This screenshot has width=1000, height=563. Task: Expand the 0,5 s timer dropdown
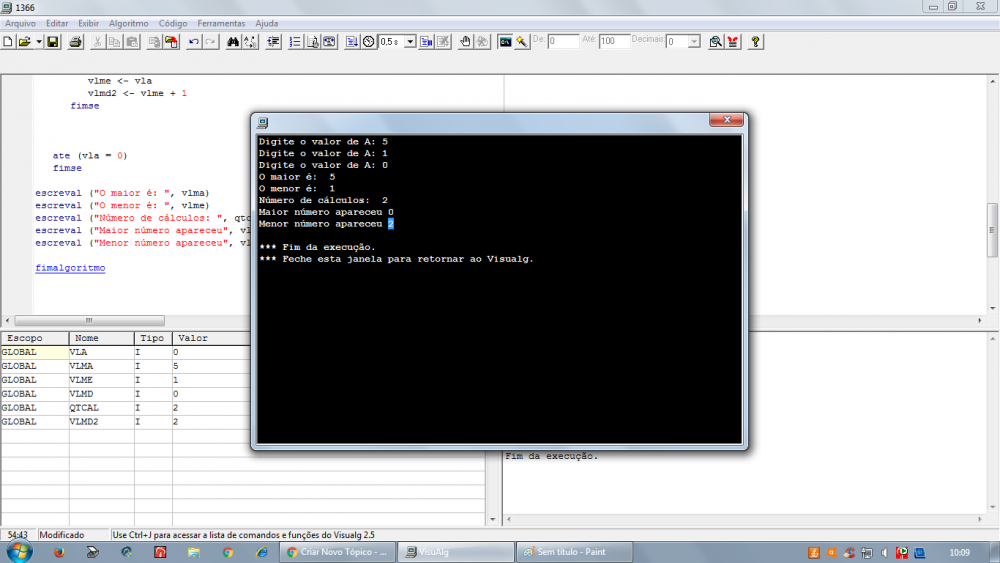(x=410, y=42)
